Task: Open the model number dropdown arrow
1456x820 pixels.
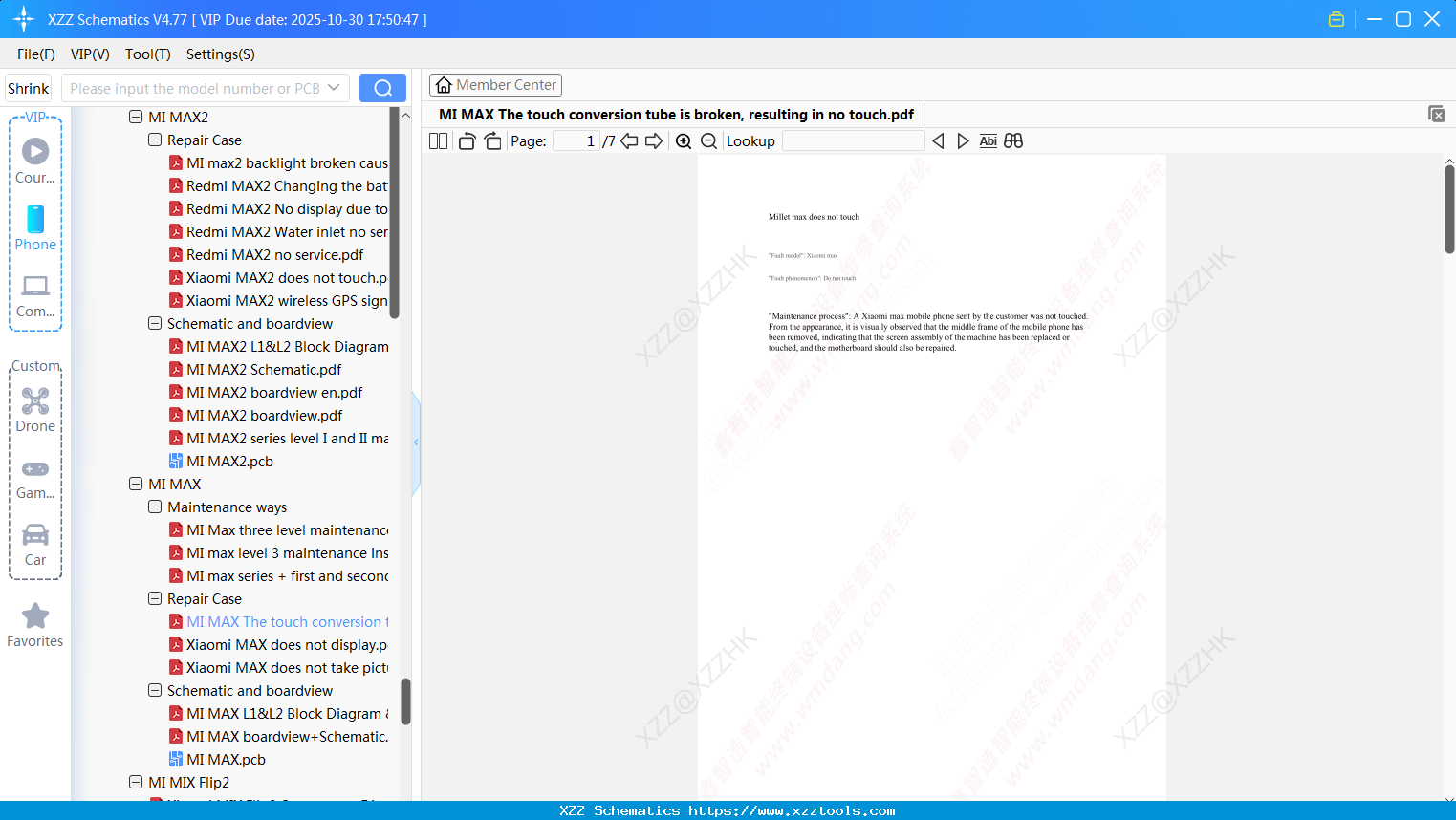Action: tap(334, 88)
